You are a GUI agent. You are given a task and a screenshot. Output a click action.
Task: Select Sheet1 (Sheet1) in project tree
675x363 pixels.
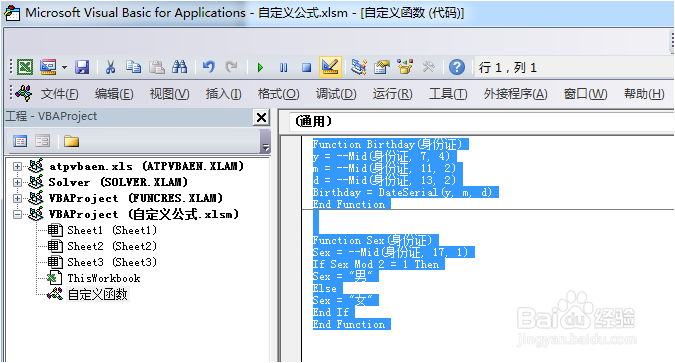(x=112, y=230)
